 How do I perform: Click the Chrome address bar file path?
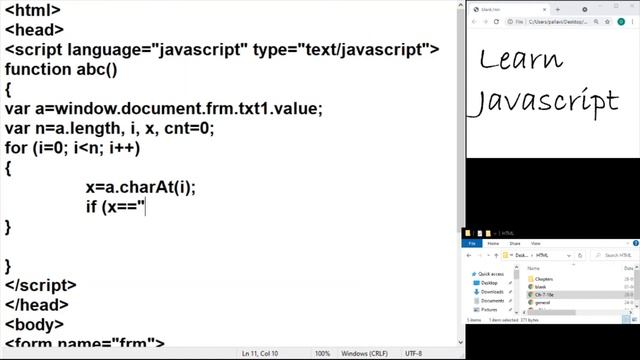(558, 22)
